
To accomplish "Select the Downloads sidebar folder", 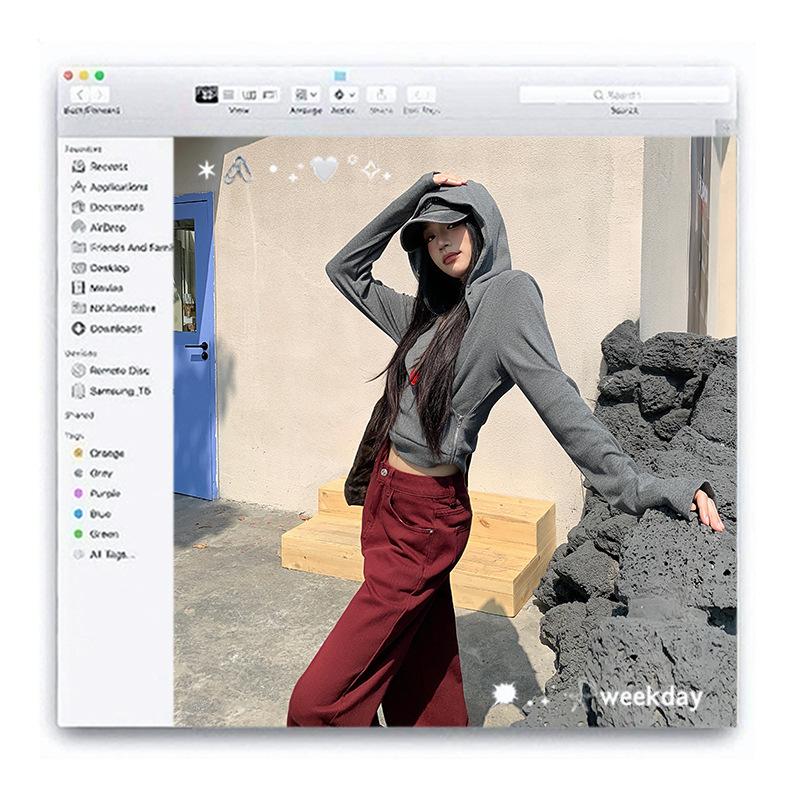I will point(107,329).
